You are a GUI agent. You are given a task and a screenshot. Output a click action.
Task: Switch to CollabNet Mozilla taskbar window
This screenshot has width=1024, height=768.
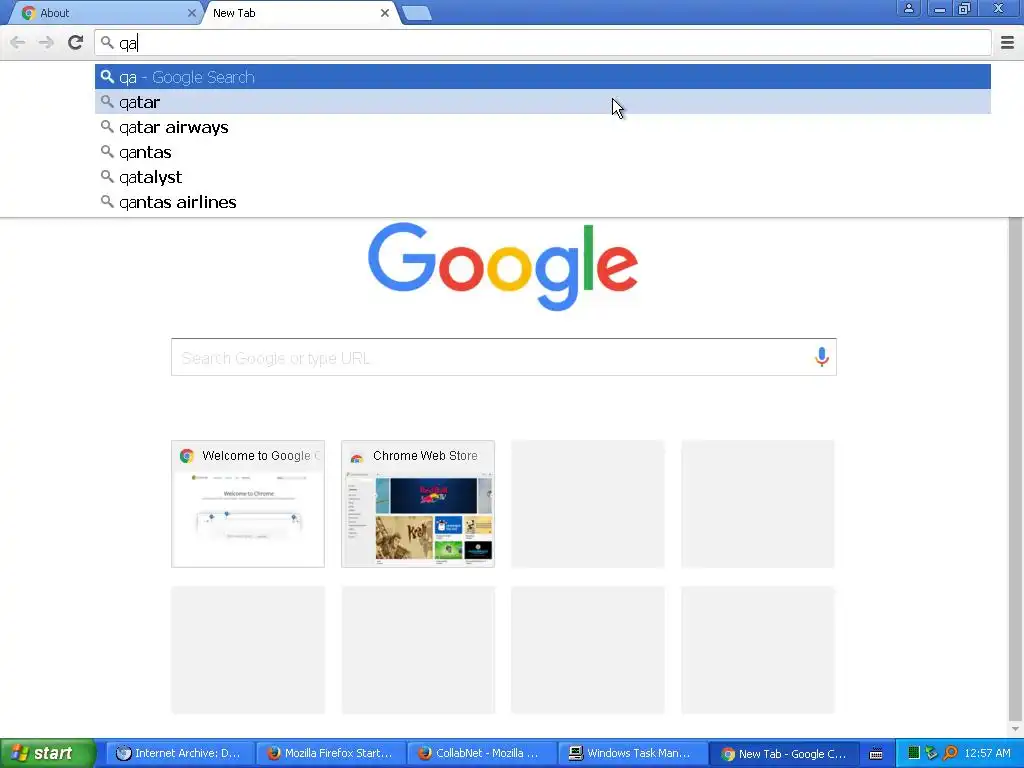coord(482,753)
